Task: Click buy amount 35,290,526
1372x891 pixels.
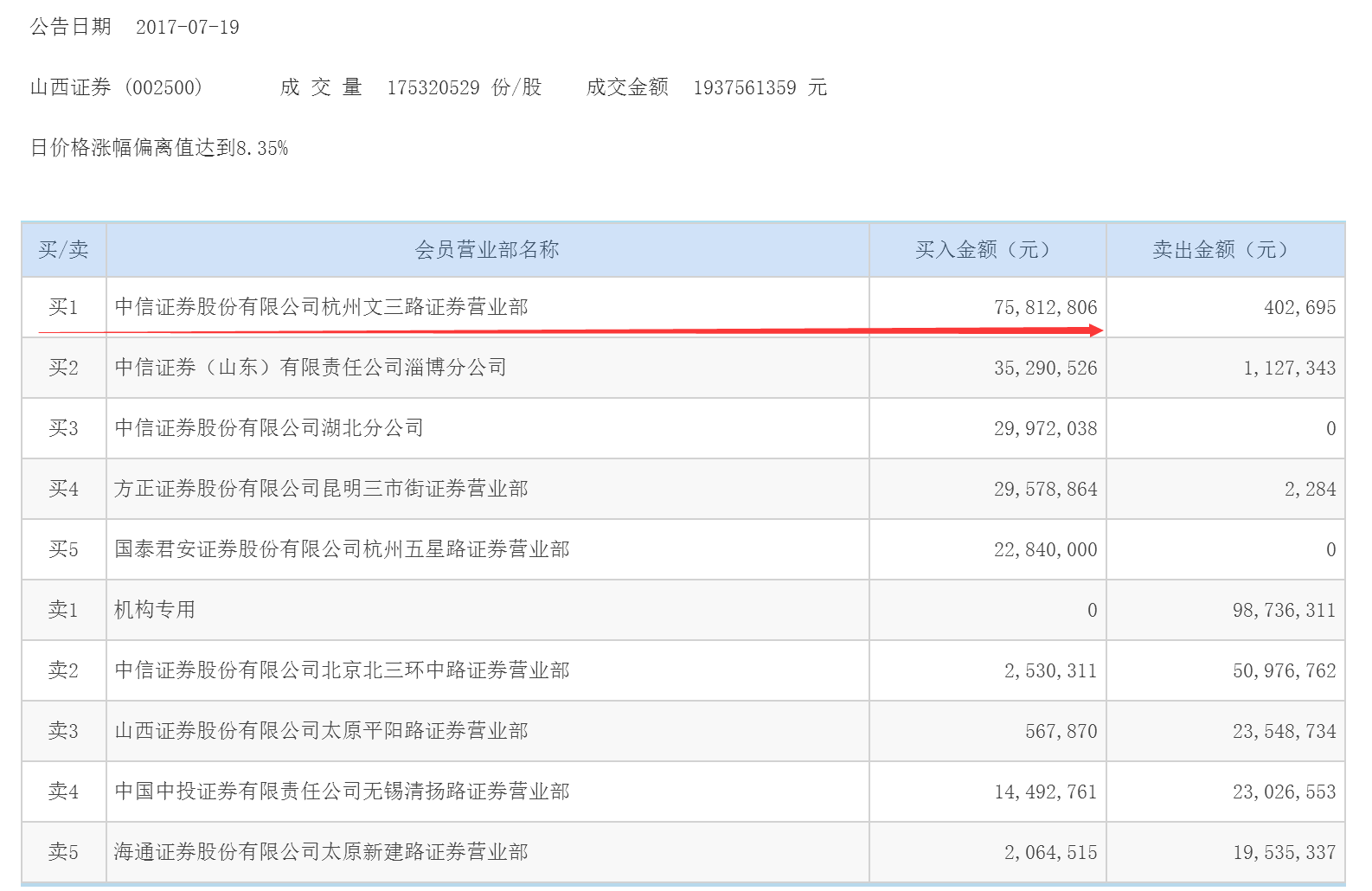Action: click(x=1045, y=368)
